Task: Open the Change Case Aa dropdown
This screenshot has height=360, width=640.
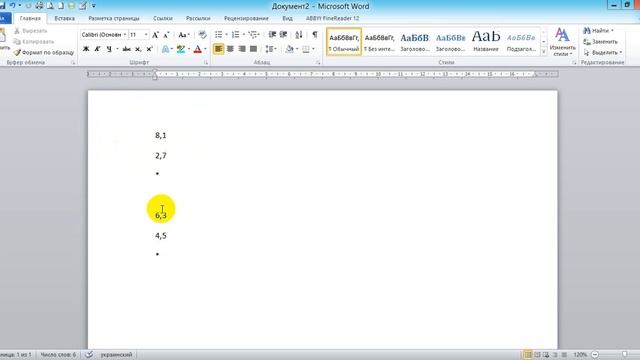Action: pos(184,35)
